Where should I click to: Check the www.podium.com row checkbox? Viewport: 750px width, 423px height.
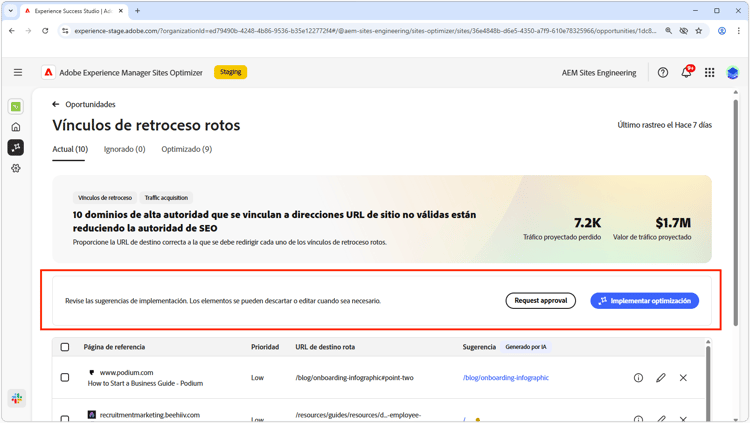[x=65, y=378]
